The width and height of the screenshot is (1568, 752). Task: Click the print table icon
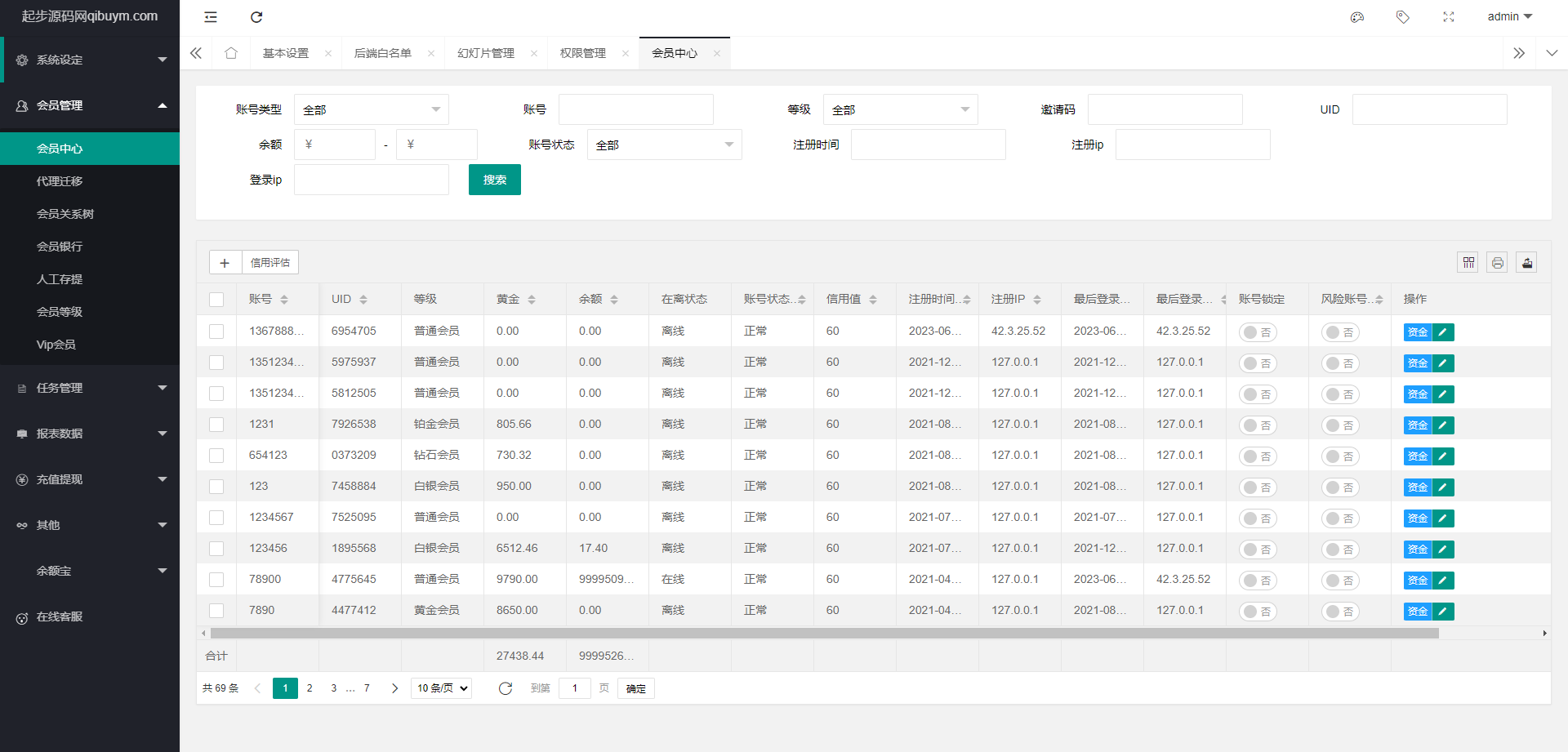[1497, 262]
